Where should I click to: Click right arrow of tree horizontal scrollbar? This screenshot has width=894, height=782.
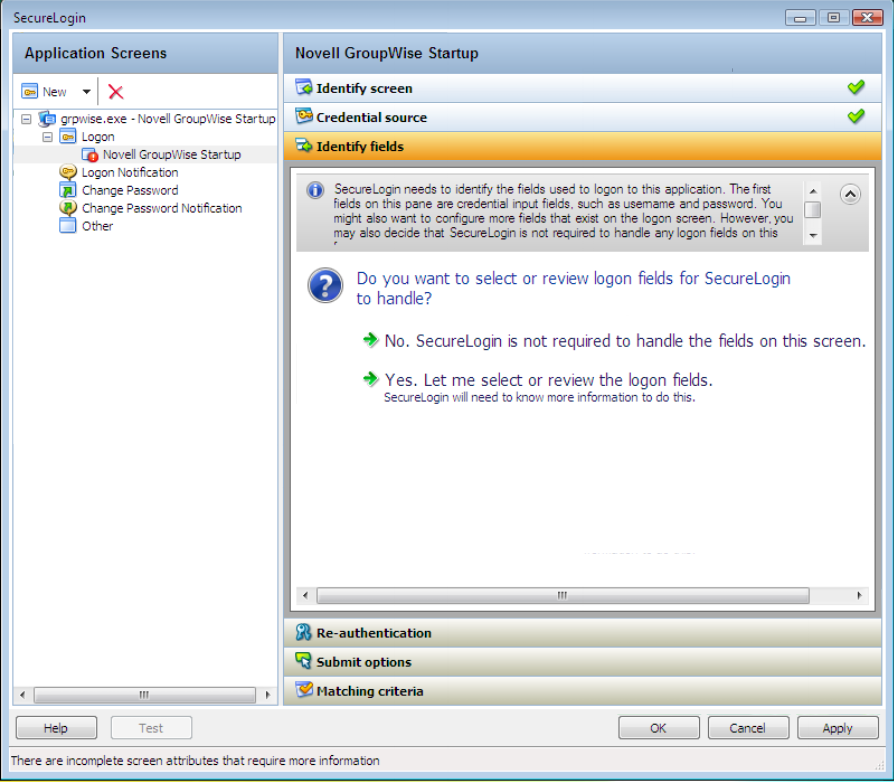click(267, 695)
